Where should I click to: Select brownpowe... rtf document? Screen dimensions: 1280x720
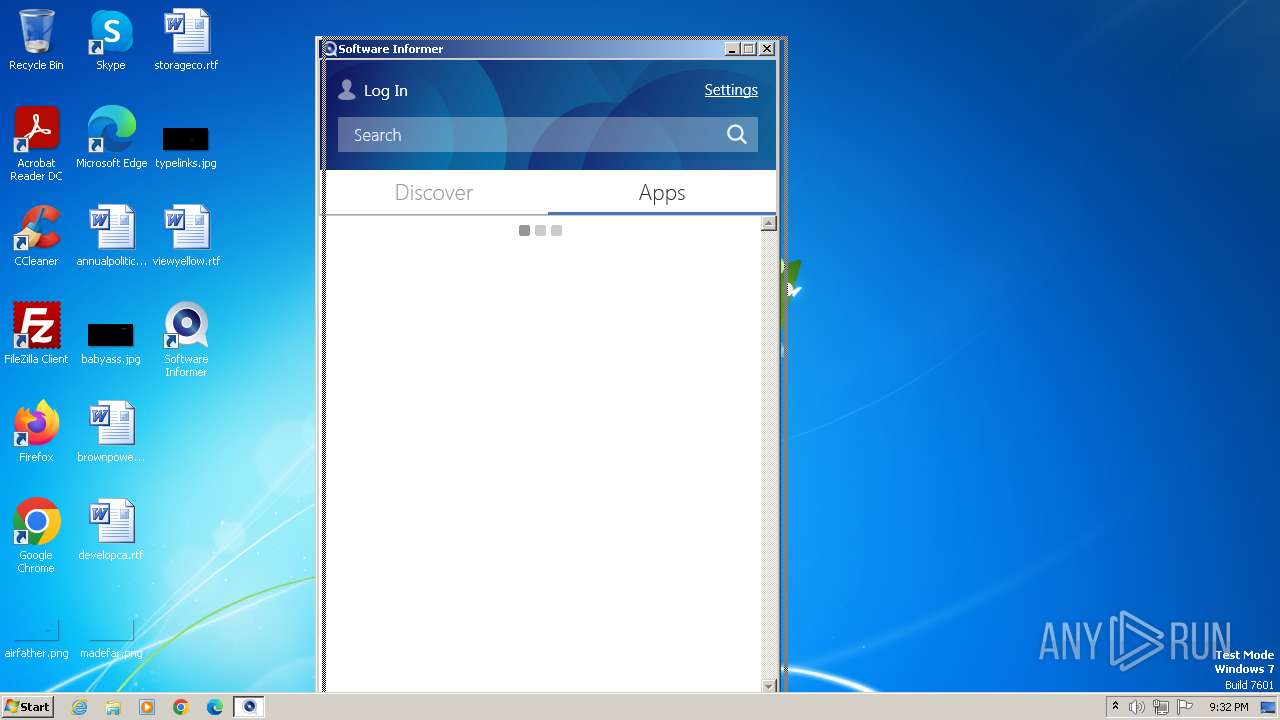pyautogui.click(x=111, y=432)
